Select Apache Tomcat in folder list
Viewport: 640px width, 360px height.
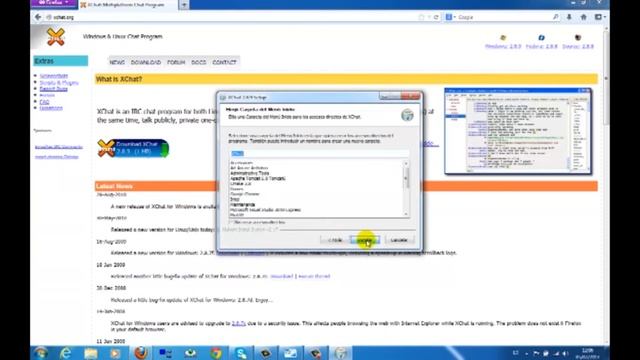[258, 178]
